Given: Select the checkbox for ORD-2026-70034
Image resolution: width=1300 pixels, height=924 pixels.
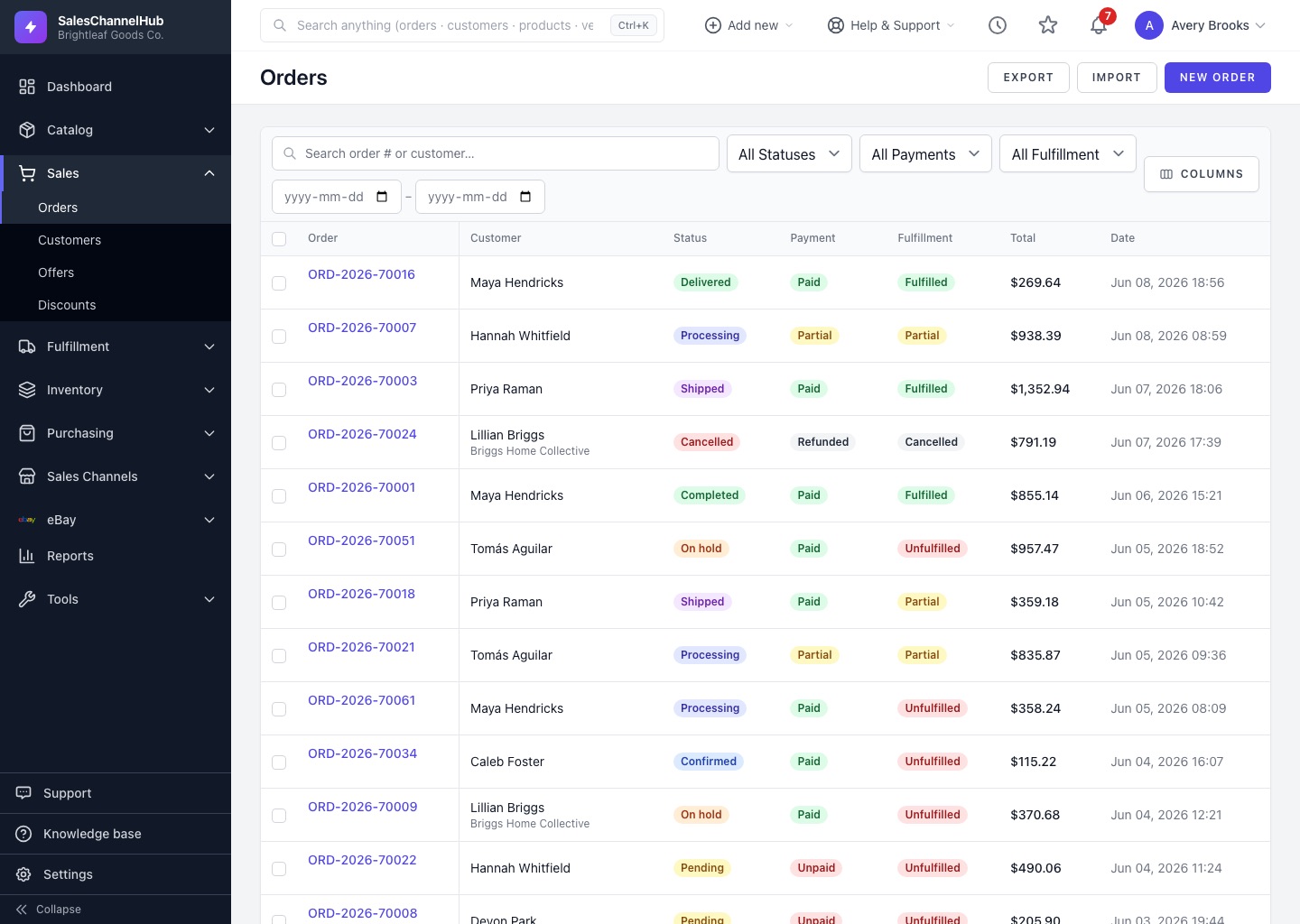Looking at the screenshot, I should tap(279, 762).
